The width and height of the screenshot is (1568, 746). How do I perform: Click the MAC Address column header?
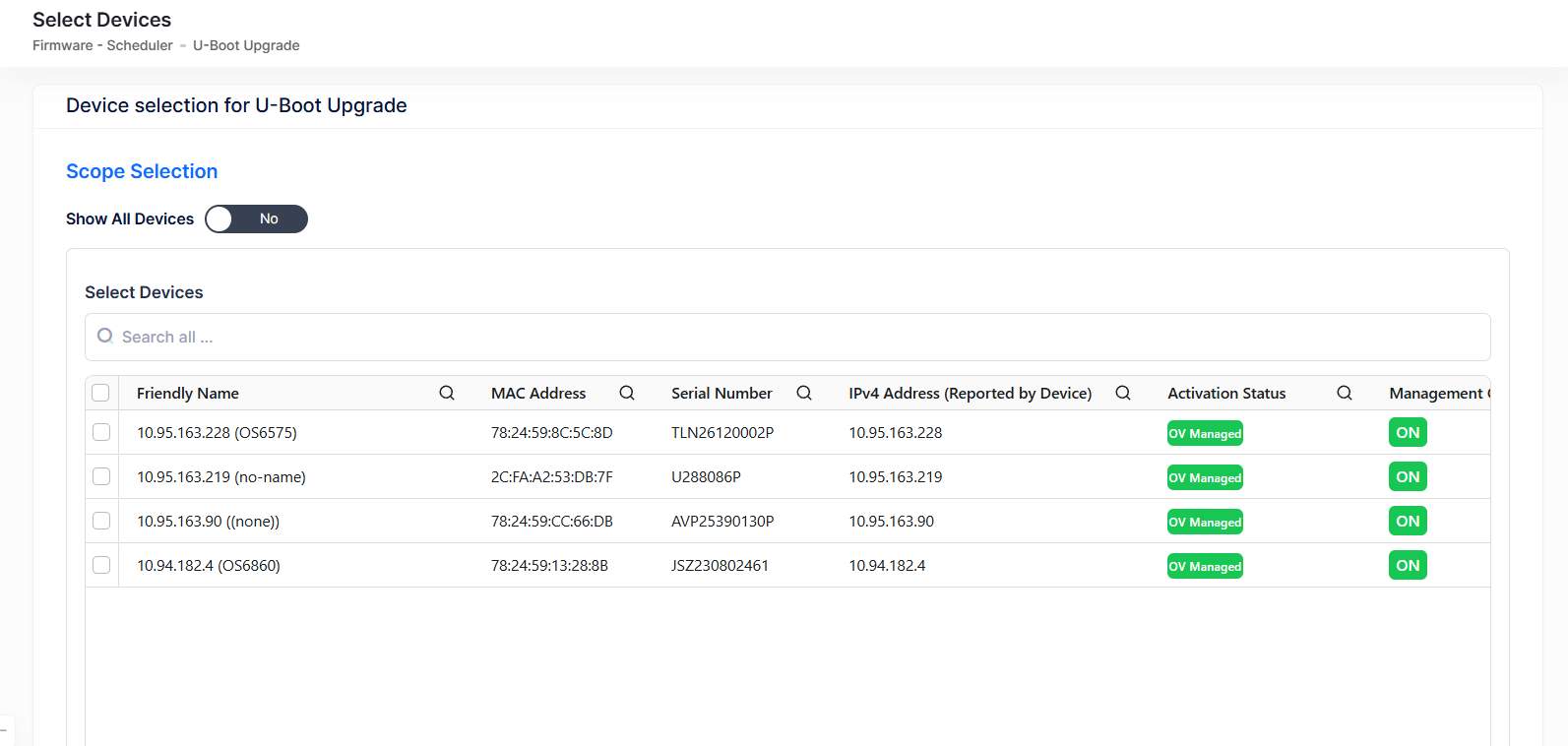point(538,393)
